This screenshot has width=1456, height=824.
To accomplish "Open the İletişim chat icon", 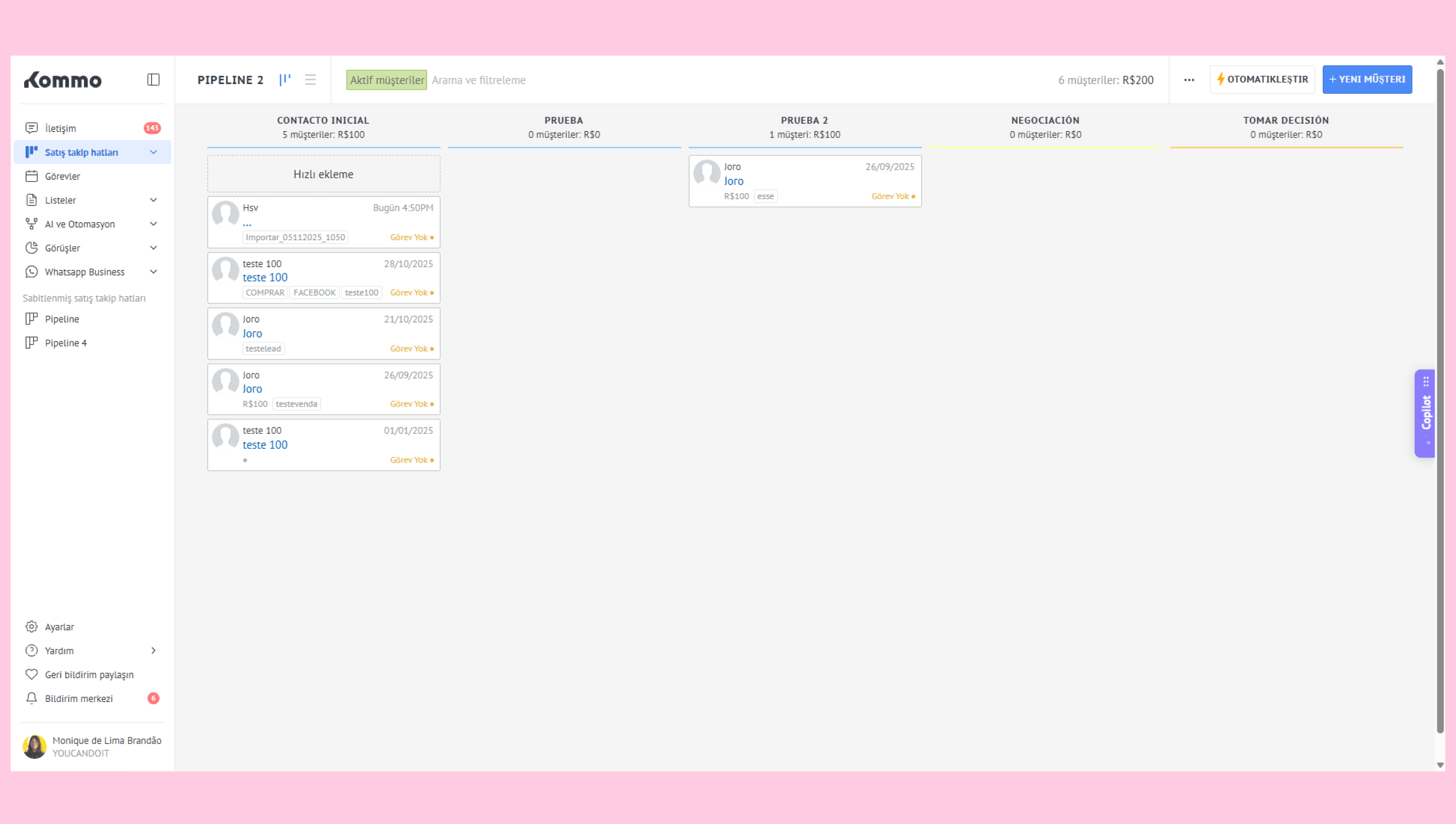I will point(32,128).
